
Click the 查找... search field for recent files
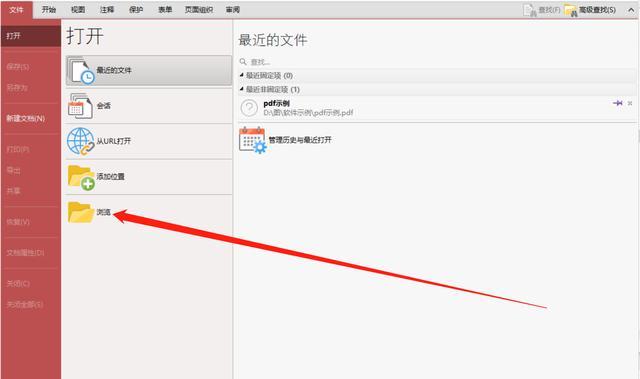pyautogui.click(x=437, y=62)
